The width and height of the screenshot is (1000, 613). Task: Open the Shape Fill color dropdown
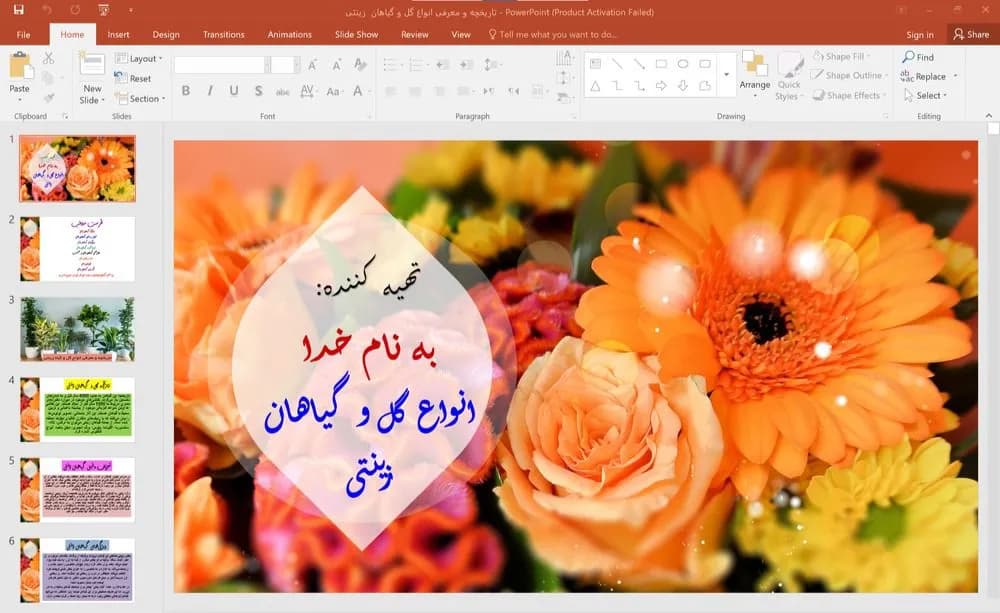coord(842,56)
